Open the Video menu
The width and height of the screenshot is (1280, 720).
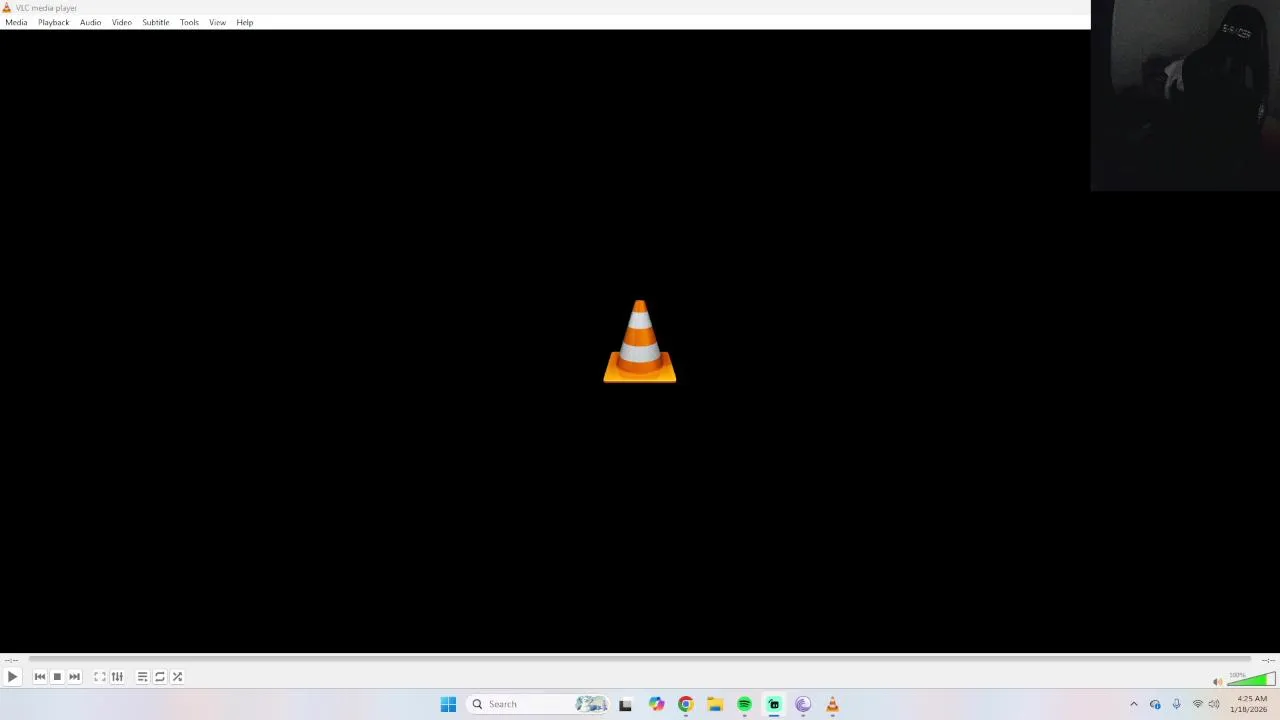click(x=122, y=22)
